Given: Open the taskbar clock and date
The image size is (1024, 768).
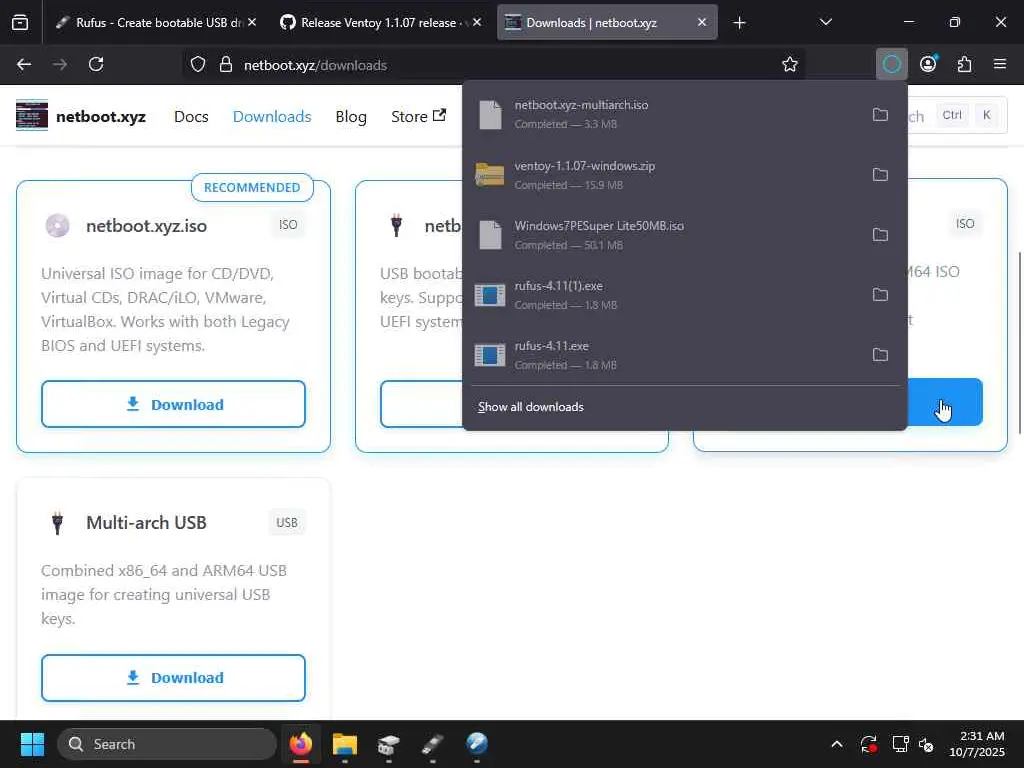Looking at the screenshot, I should [977, 744].
